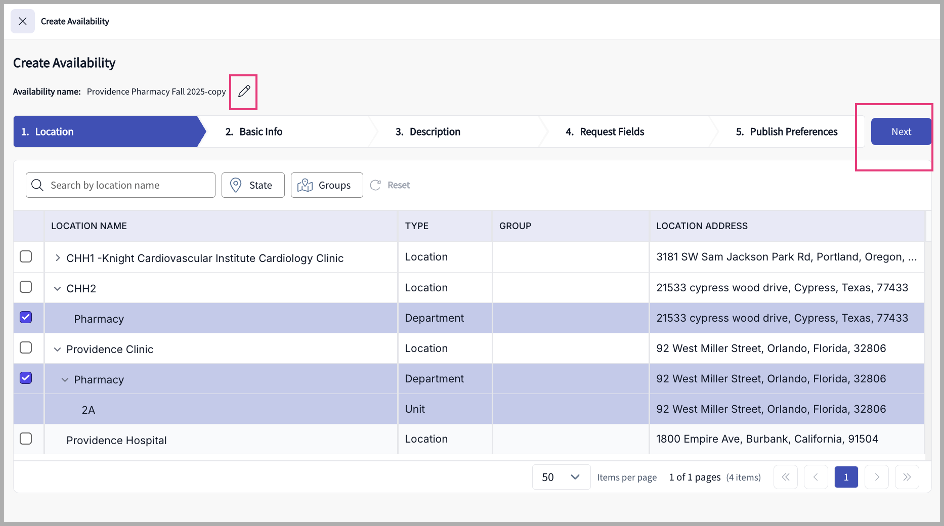Click the pencil icon to edit availability name

point(244,91)
